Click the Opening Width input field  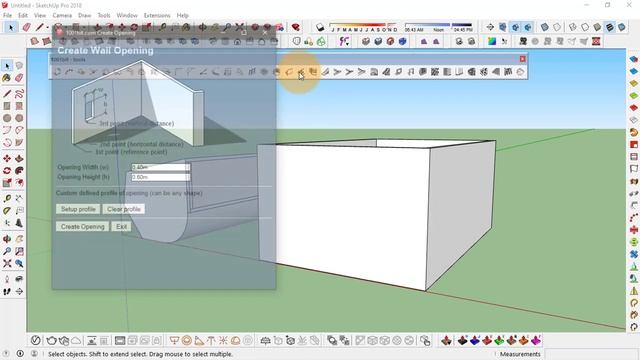click(x=161, y=167)
